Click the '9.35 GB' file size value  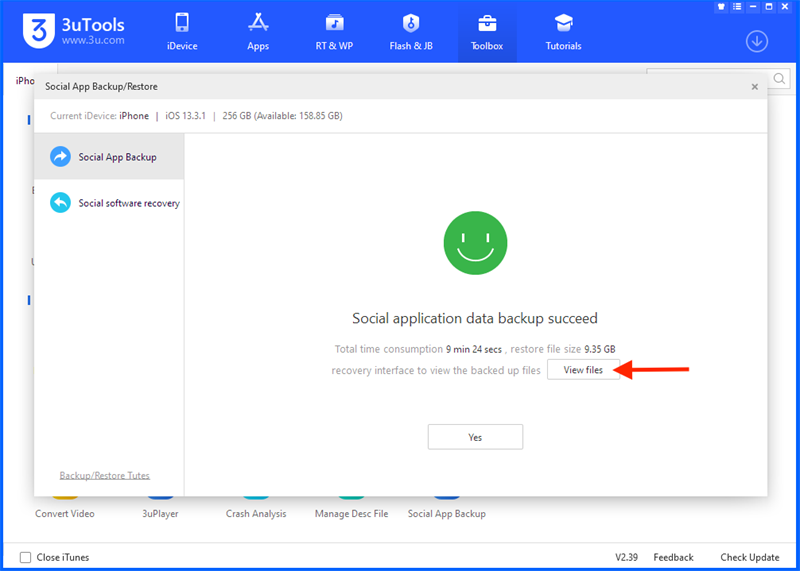coord(599,350)
